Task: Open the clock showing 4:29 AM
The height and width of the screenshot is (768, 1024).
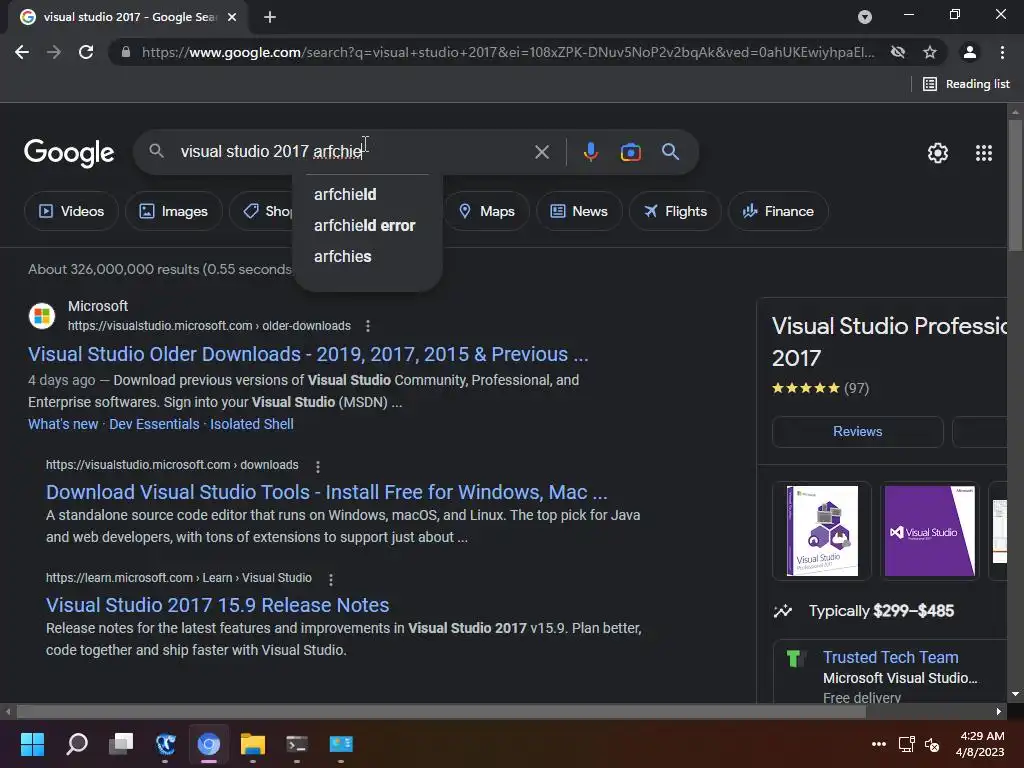Action: 980,744
